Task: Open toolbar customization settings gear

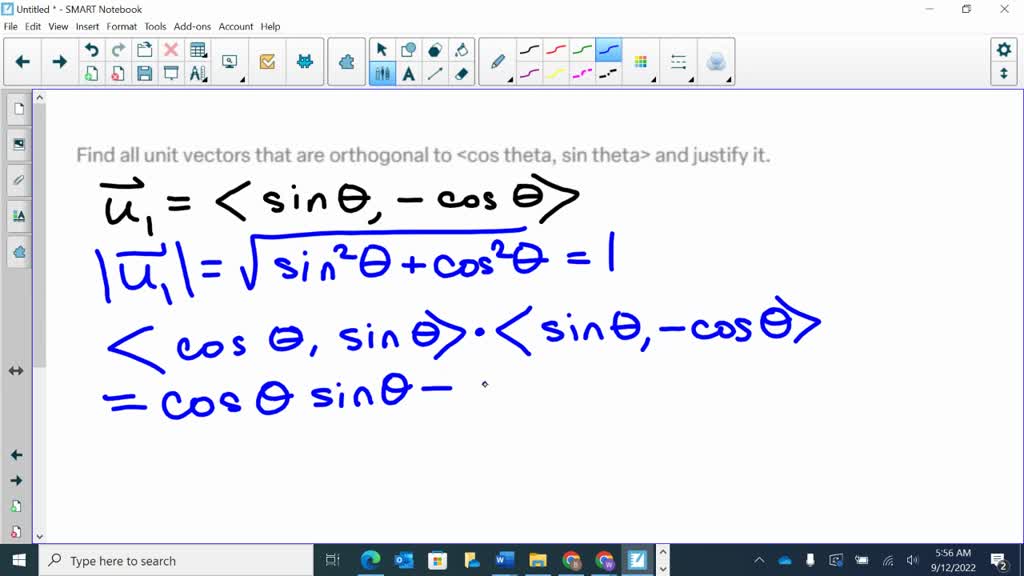Action: pyautogui.click(x=1005, y=48)
